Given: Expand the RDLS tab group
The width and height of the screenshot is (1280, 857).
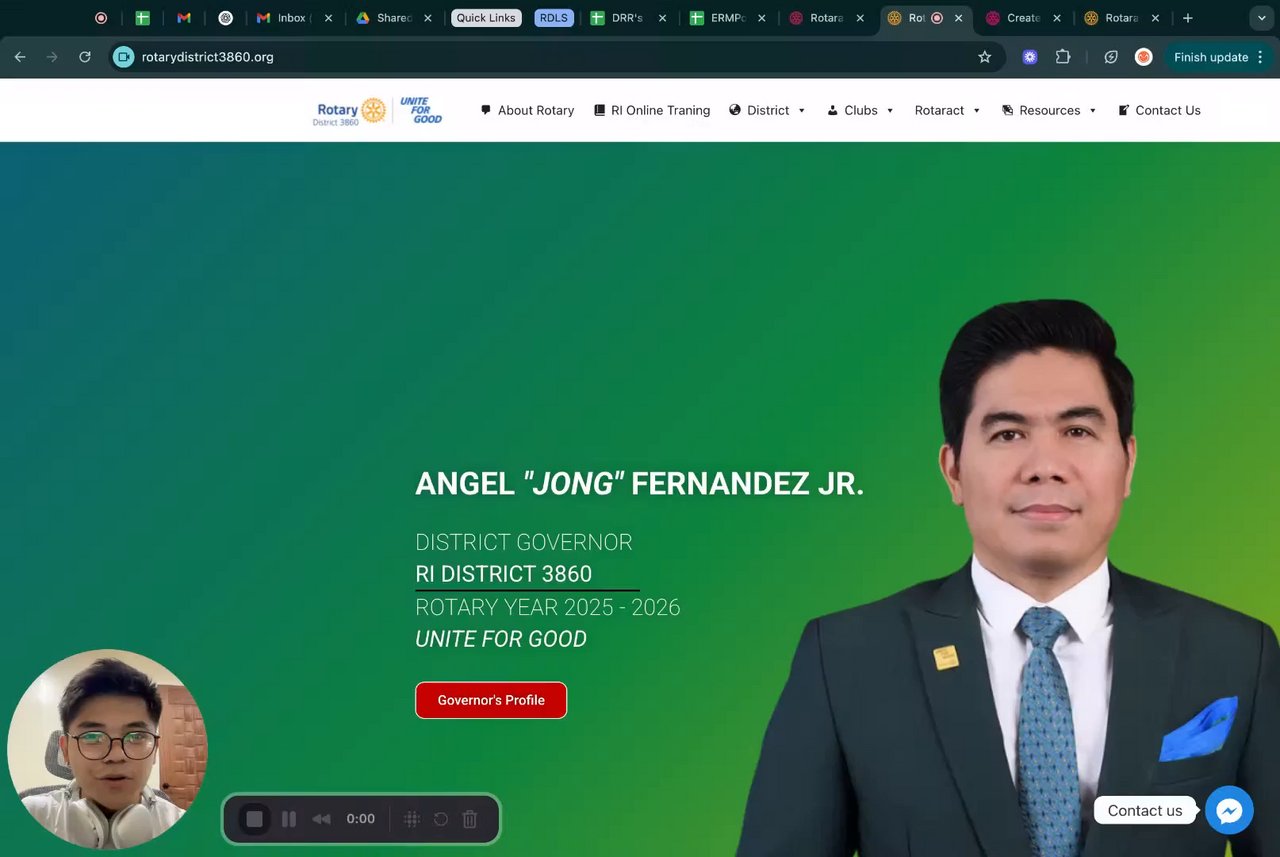Looking at the screenshot, I should pyautogui.click(x=554, y=18).
